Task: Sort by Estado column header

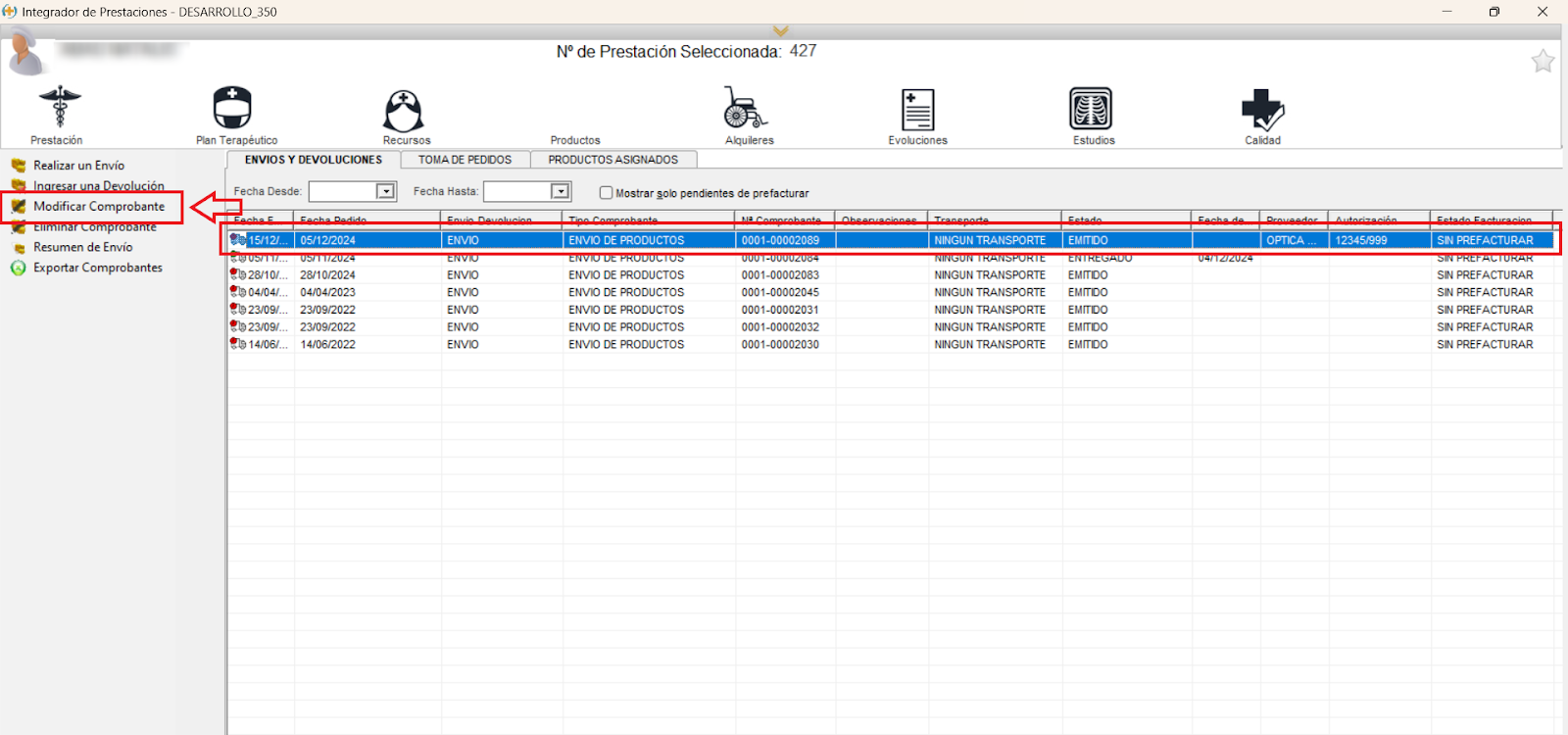Action: coord(1127,220)
